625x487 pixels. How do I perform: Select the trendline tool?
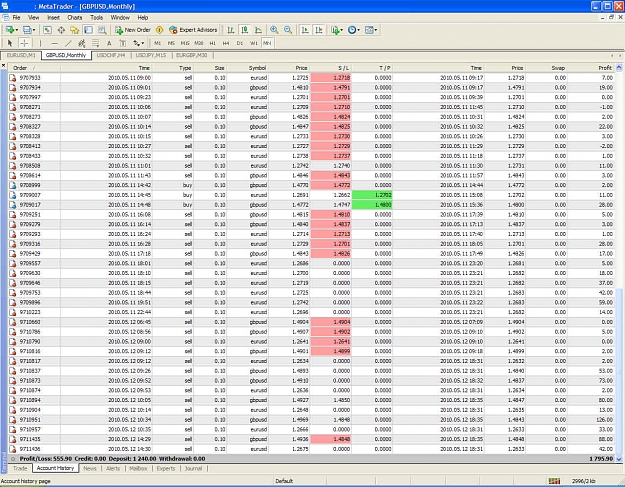(68, 43)
